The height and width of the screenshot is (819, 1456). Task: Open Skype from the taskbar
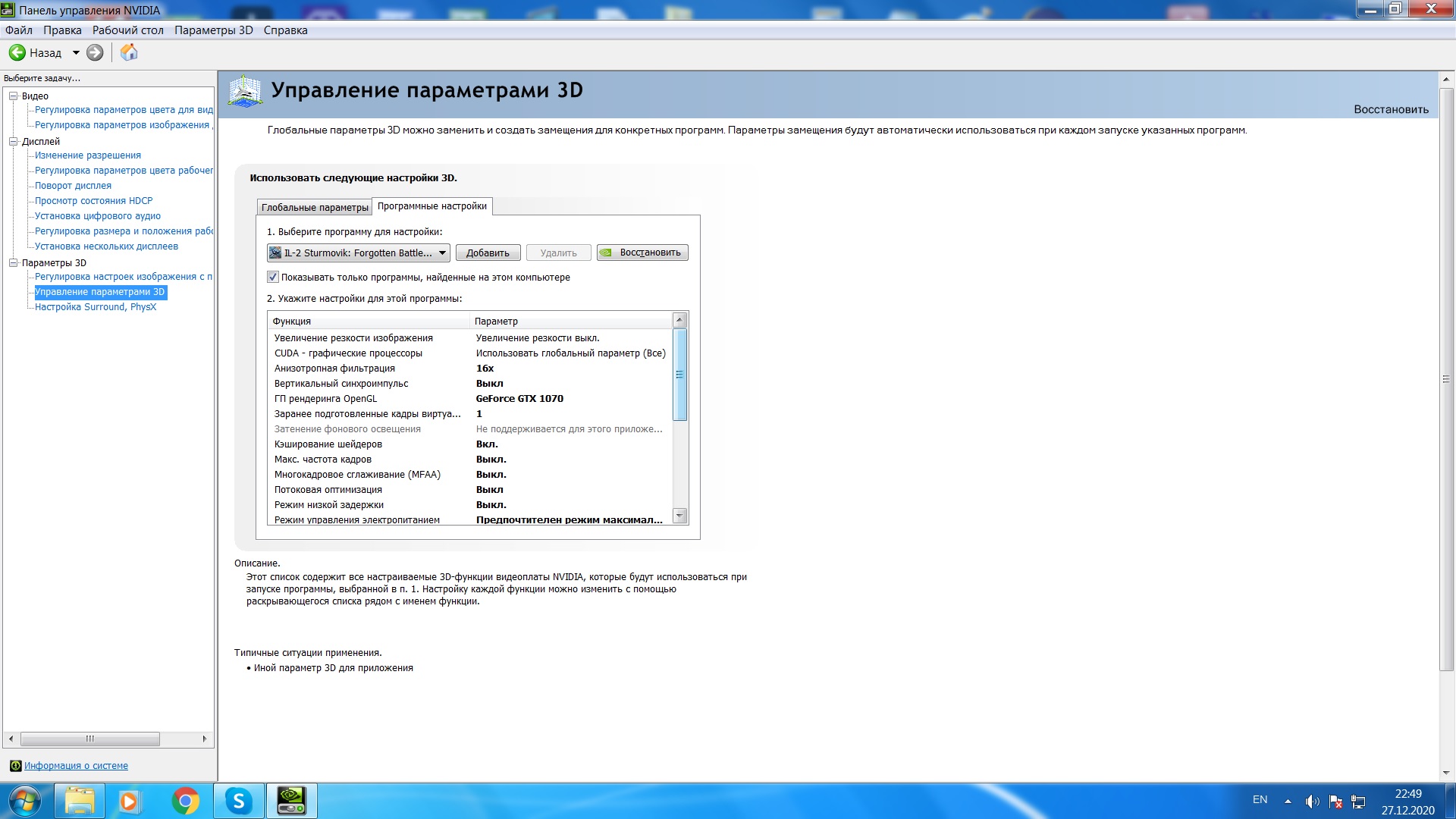pyautogui.click(x=238, y=801)
